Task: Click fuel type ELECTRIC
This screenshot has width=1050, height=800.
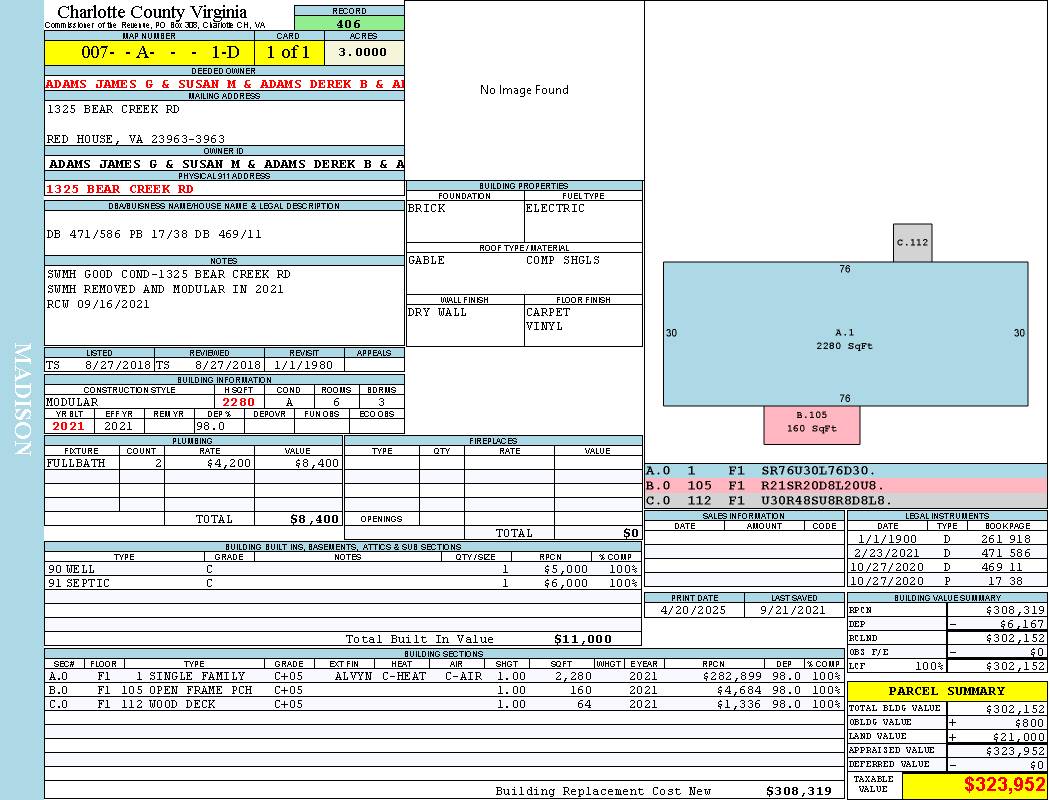Action: (x=555, y=208)
